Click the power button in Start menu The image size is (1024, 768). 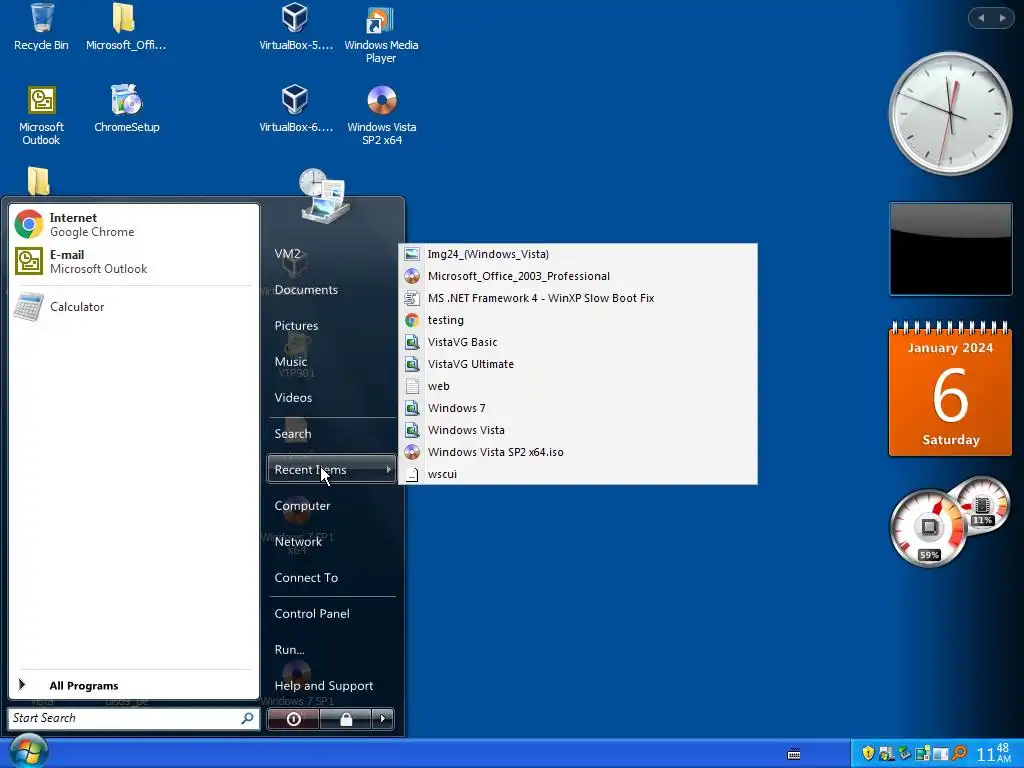tap(293, 719)
